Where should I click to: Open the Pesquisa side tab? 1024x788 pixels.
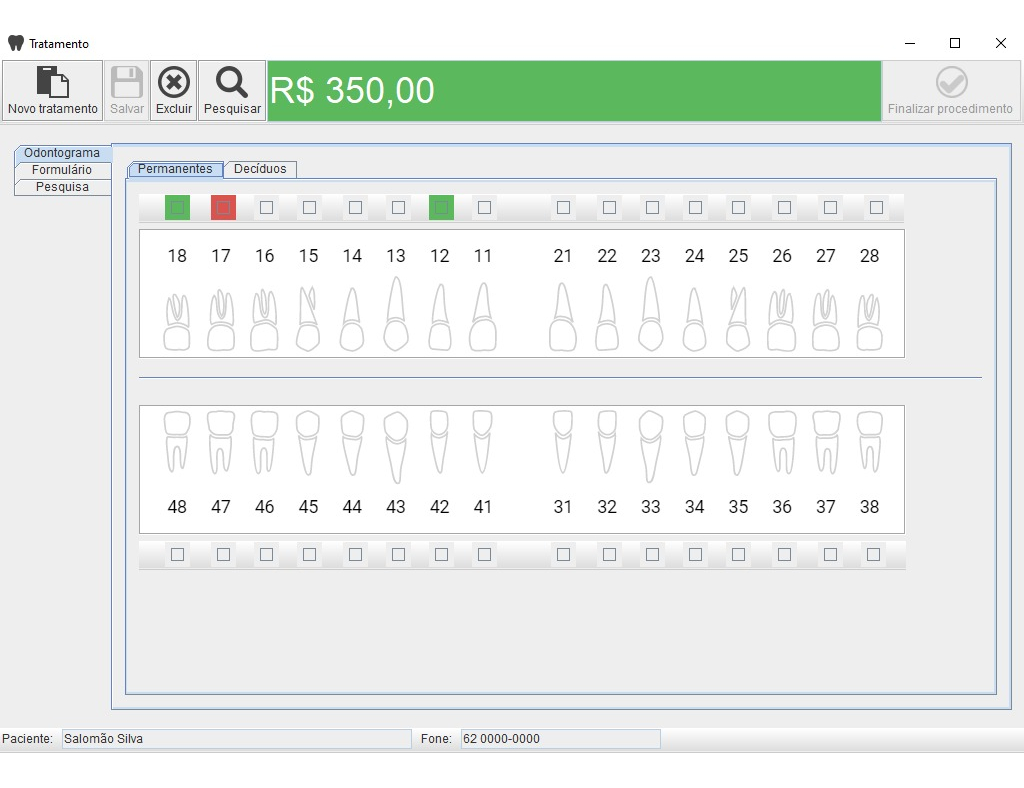62,187
